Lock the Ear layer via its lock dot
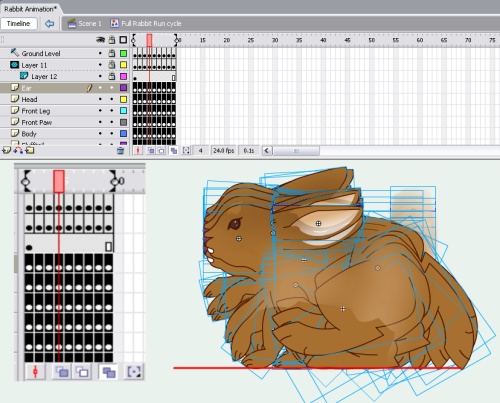500x403 pixels. tap(112, 88)
